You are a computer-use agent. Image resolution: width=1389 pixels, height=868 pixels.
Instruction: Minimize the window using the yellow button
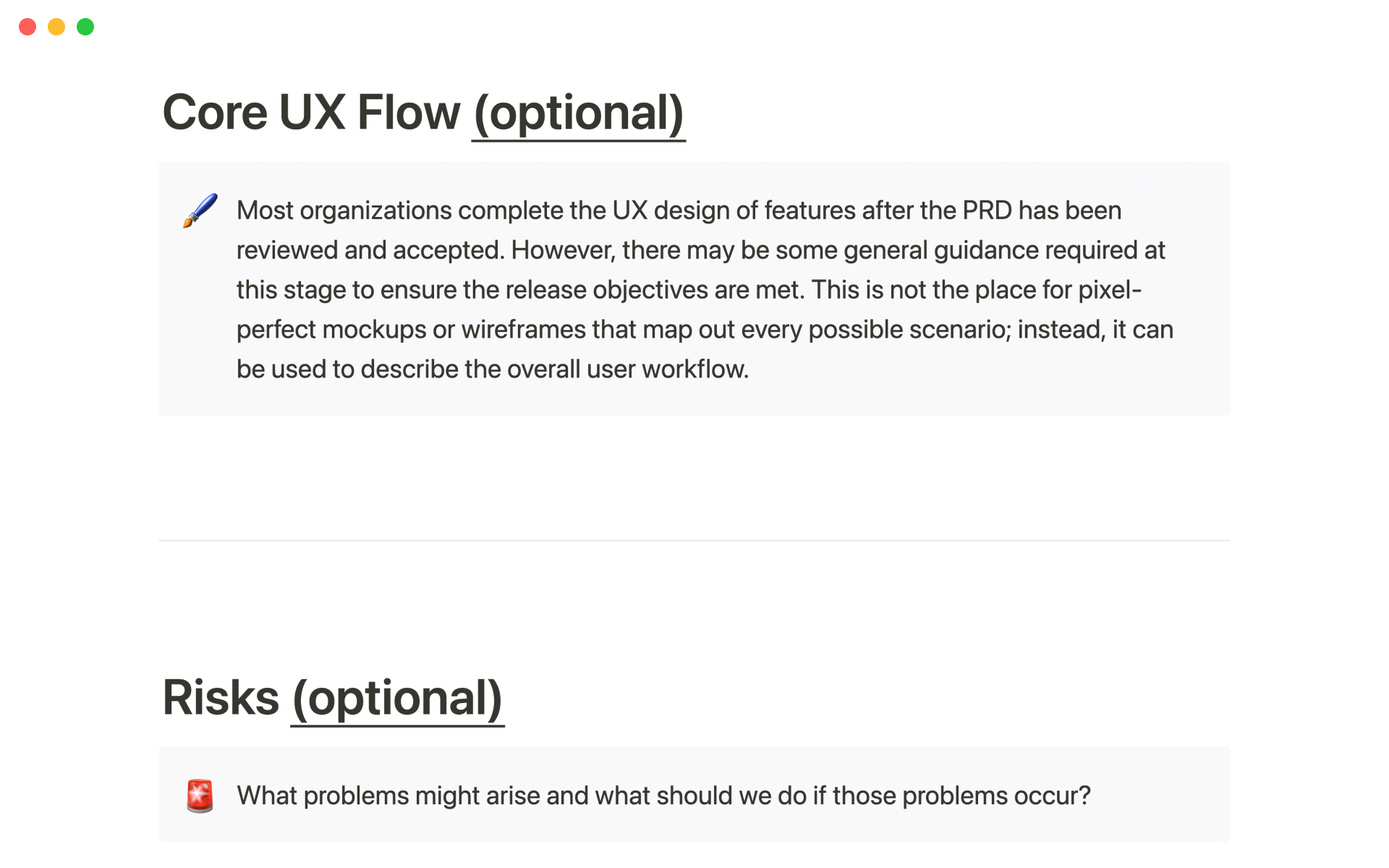pos(56,27)
